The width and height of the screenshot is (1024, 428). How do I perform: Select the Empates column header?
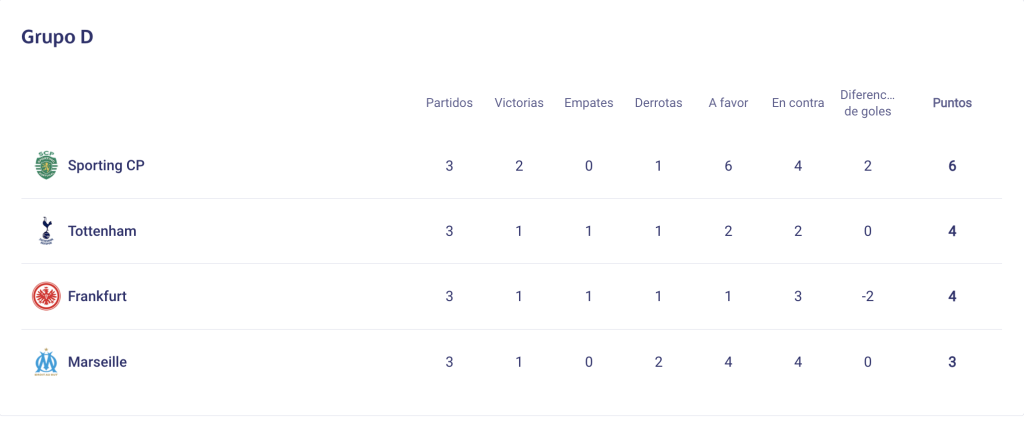click(589, 103)
